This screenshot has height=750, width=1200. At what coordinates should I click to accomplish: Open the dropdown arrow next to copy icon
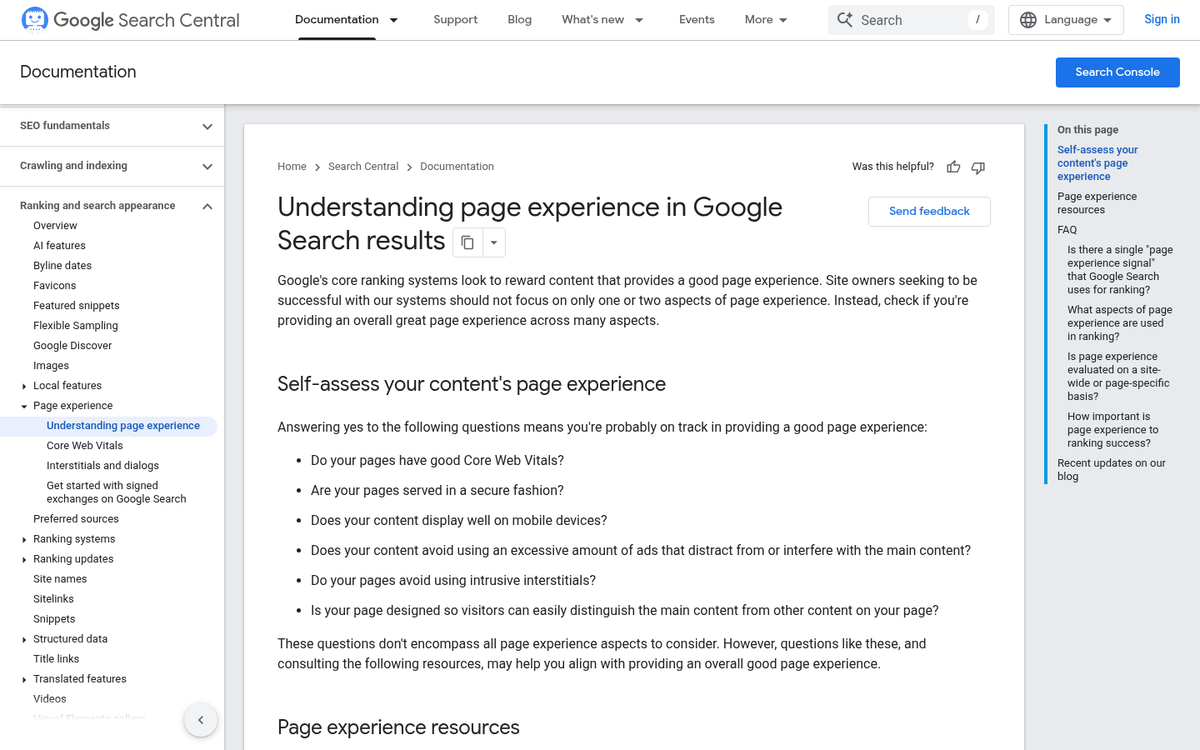pos(494,242)
